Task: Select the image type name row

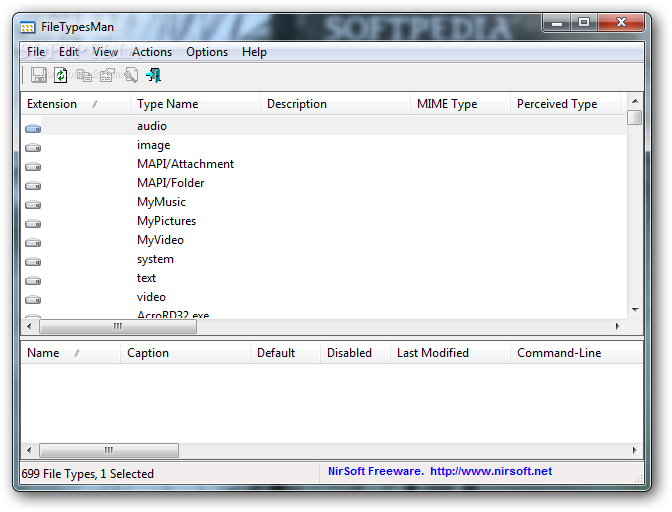Action: (x=153, y=145)
